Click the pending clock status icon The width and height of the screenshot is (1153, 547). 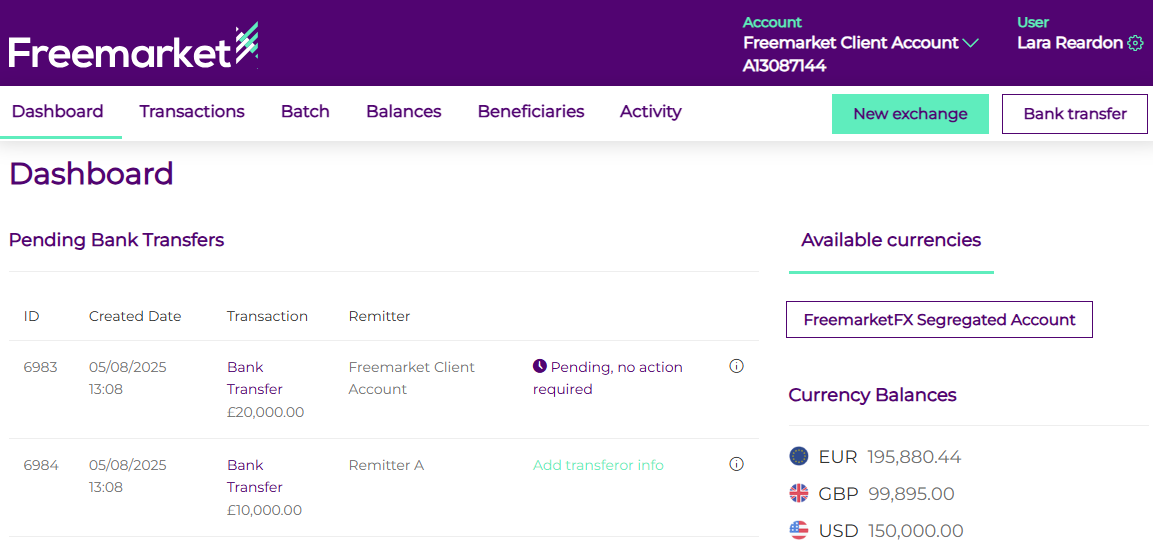(540, 366)
